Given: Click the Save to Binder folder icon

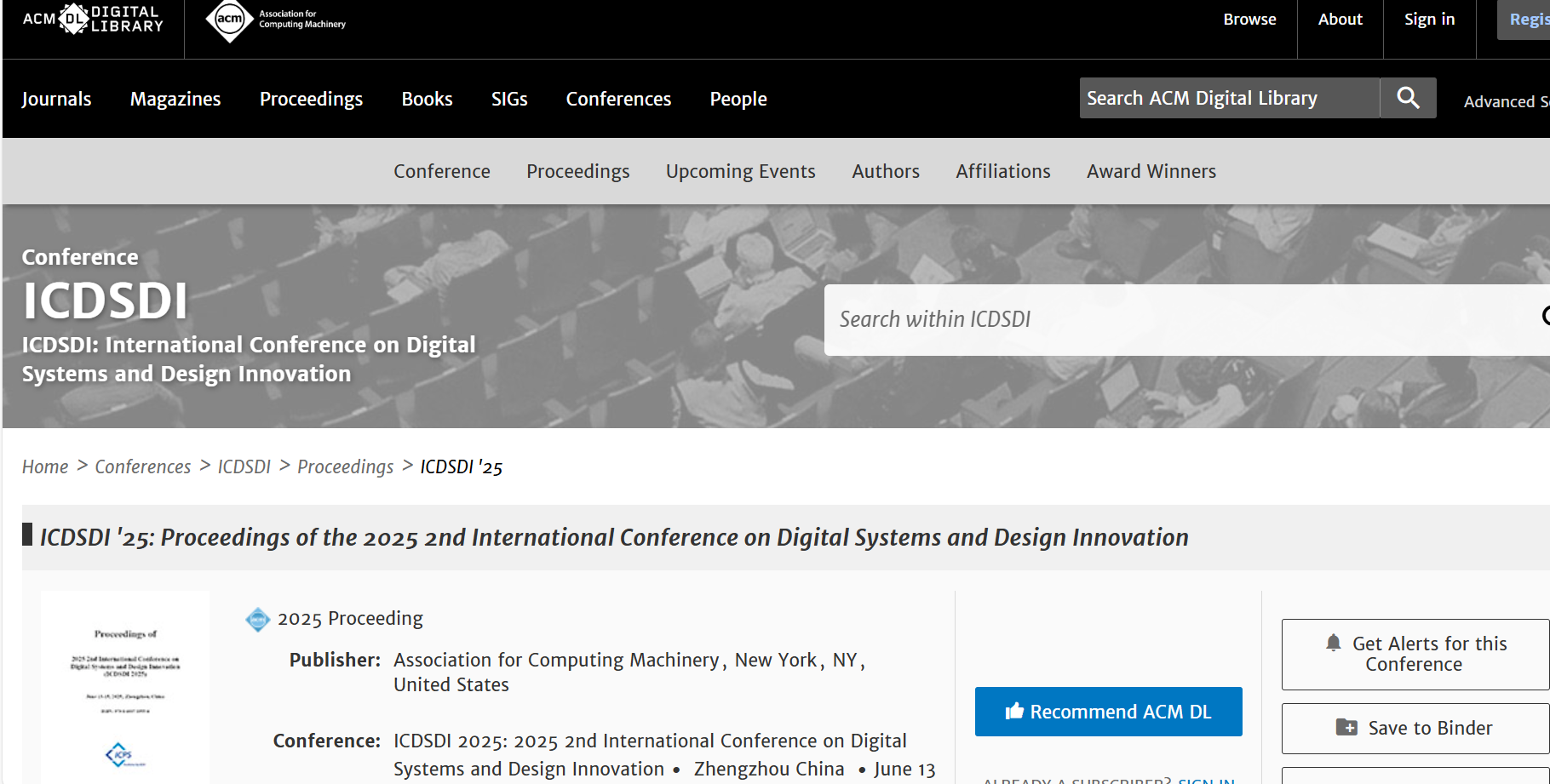Looking at the screenshot, I should [1346, 728].
